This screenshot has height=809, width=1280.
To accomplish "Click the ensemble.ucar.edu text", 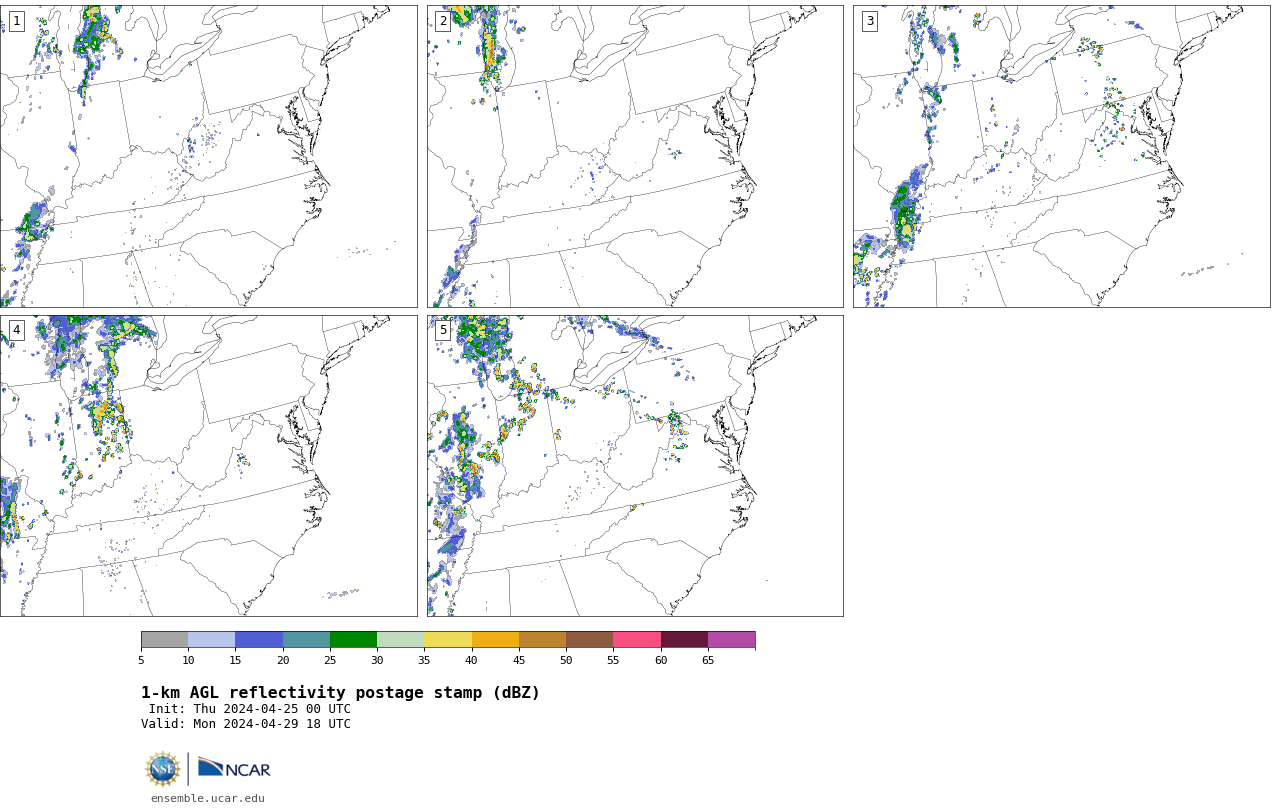I will [208, 798].
